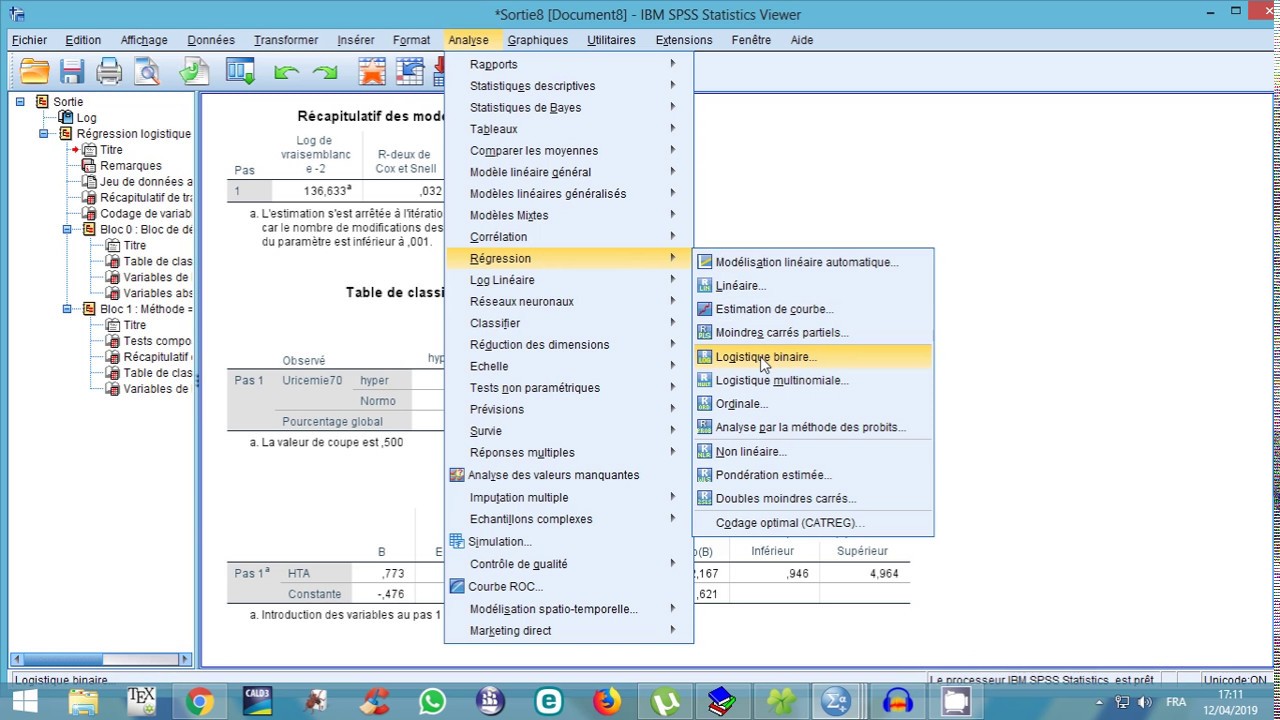Click the Export output toolbar icon
Viewport: 1280px width, 720px height.
pos(195,71)
